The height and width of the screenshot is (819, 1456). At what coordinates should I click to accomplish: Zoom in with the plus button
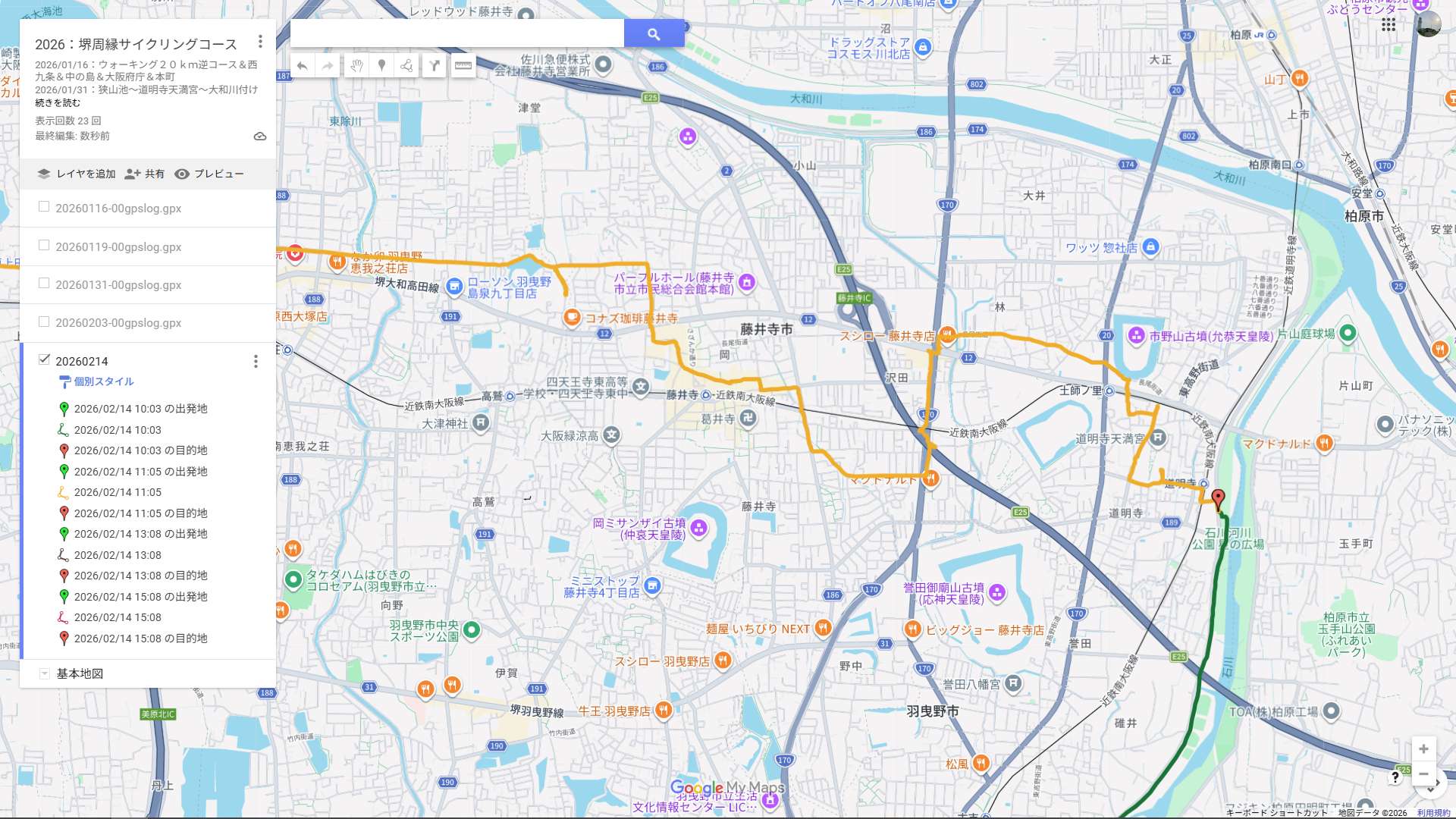tap(1423, 749)
